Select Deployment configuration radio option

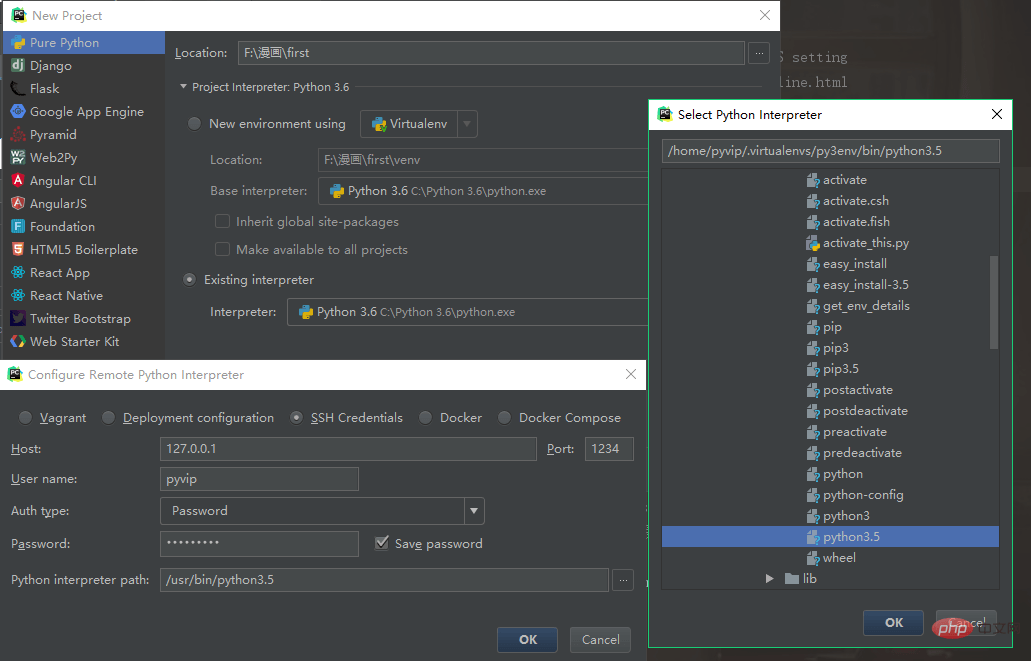click(x=108, y=418)
